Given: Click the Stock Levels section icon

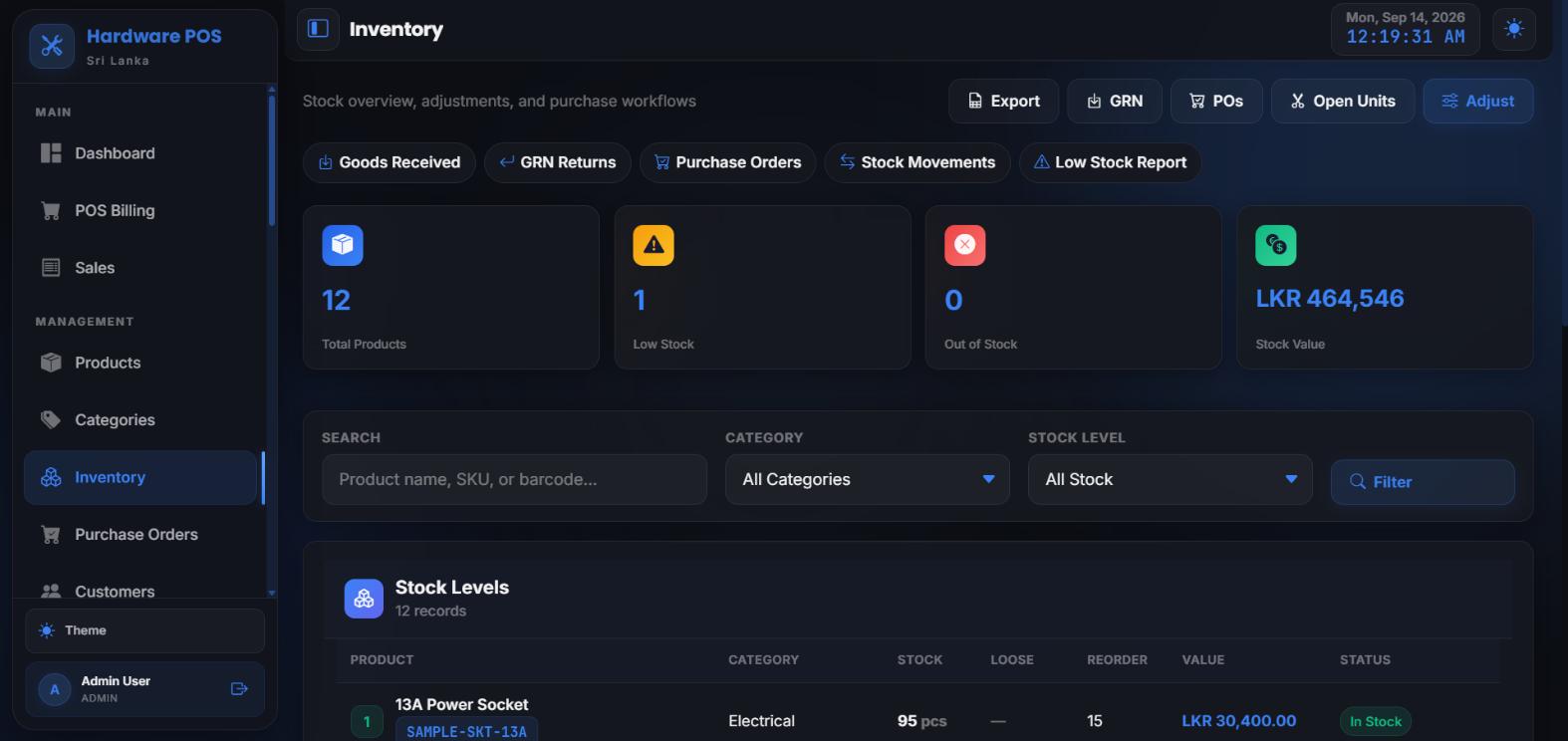Looking at the screenshot, I should tap(364, 599).
